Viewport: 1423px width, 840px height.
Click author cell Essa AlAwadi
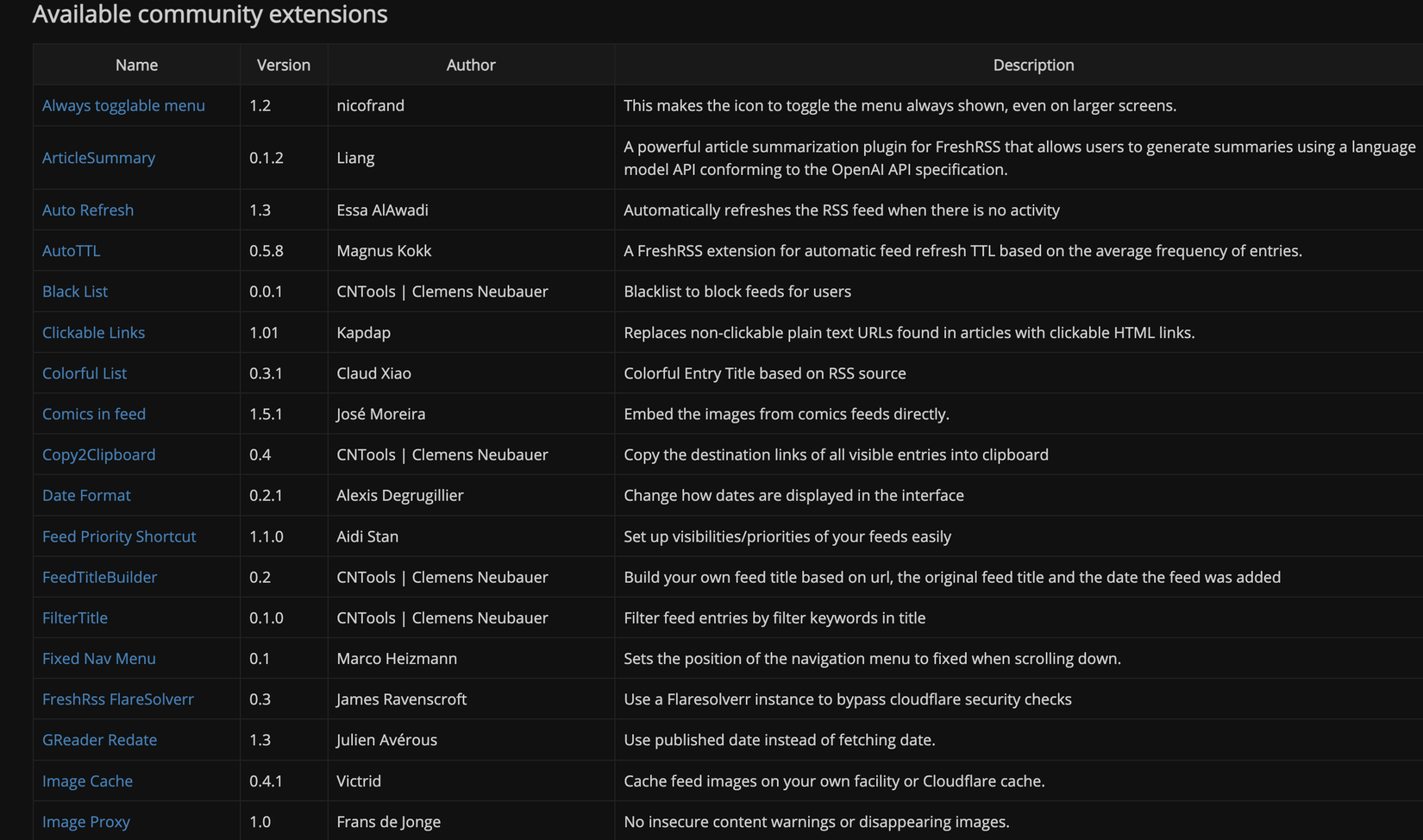(382, 210)
